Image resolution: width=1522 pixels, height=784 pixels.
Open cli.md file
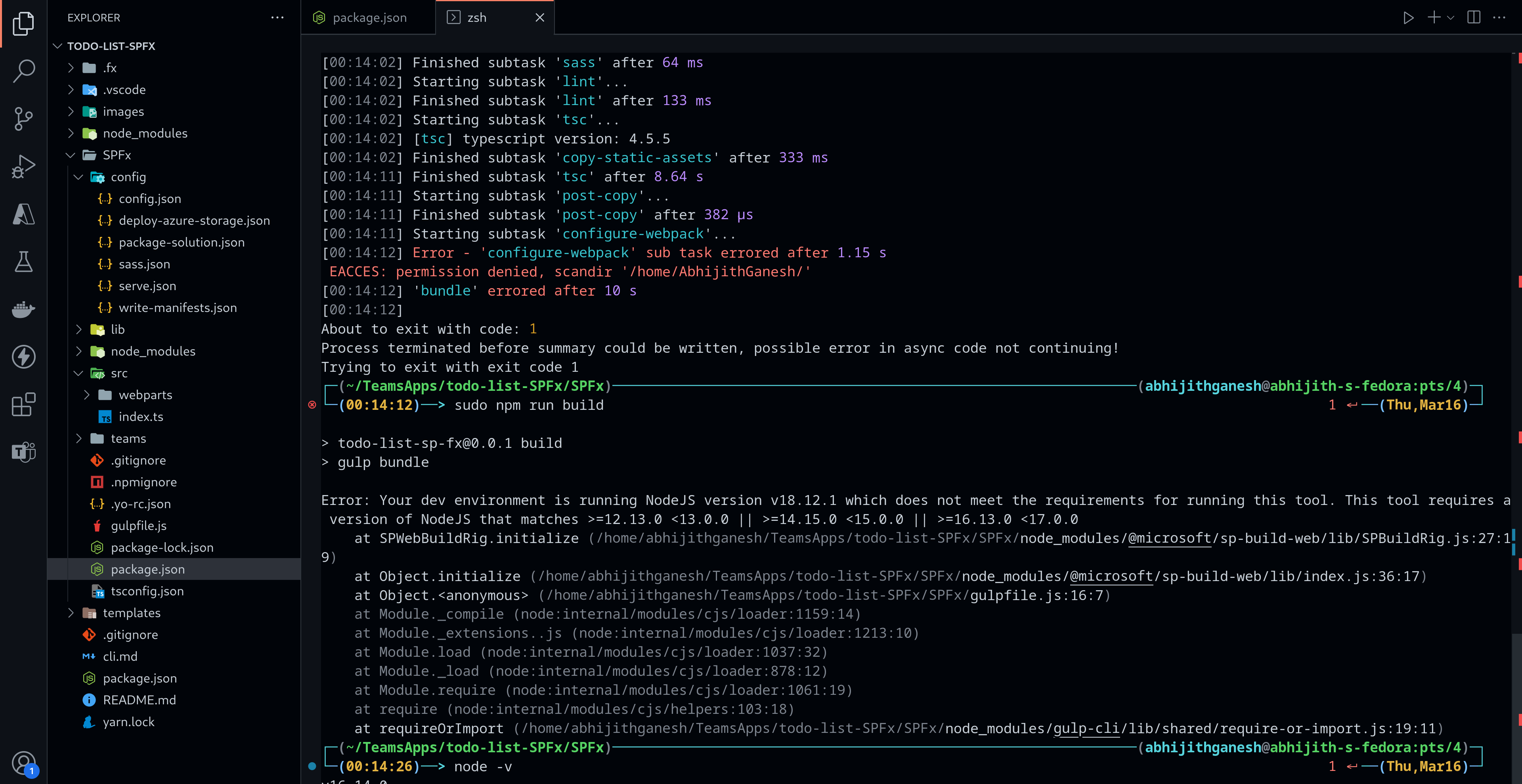pyautogui.click(x=120, y=657)
